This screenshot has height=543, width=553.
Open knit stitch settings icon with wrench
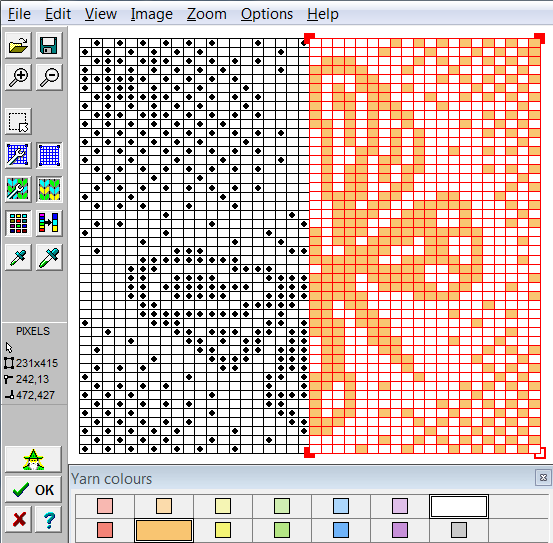pyautogui.click(x=18, y=189)
